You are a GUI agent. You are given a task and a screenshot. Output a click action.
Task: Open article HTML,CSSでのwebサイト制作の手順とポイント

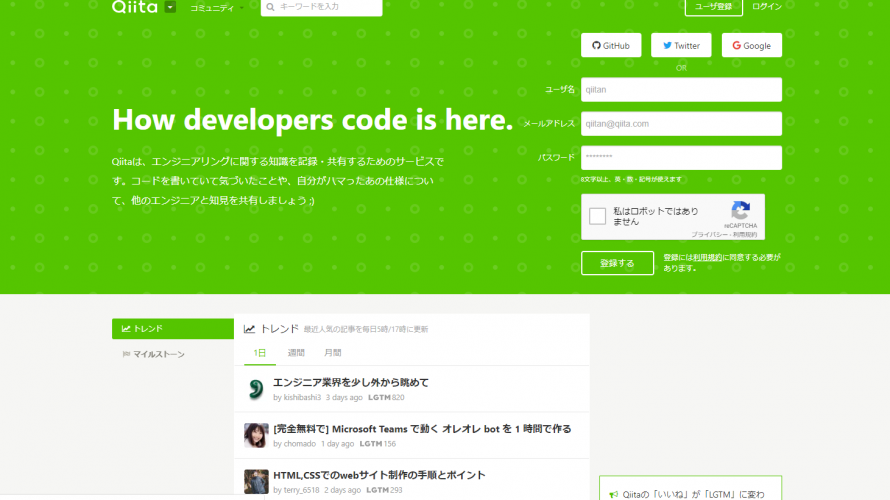pyautogui.click(x=379, y=475)
